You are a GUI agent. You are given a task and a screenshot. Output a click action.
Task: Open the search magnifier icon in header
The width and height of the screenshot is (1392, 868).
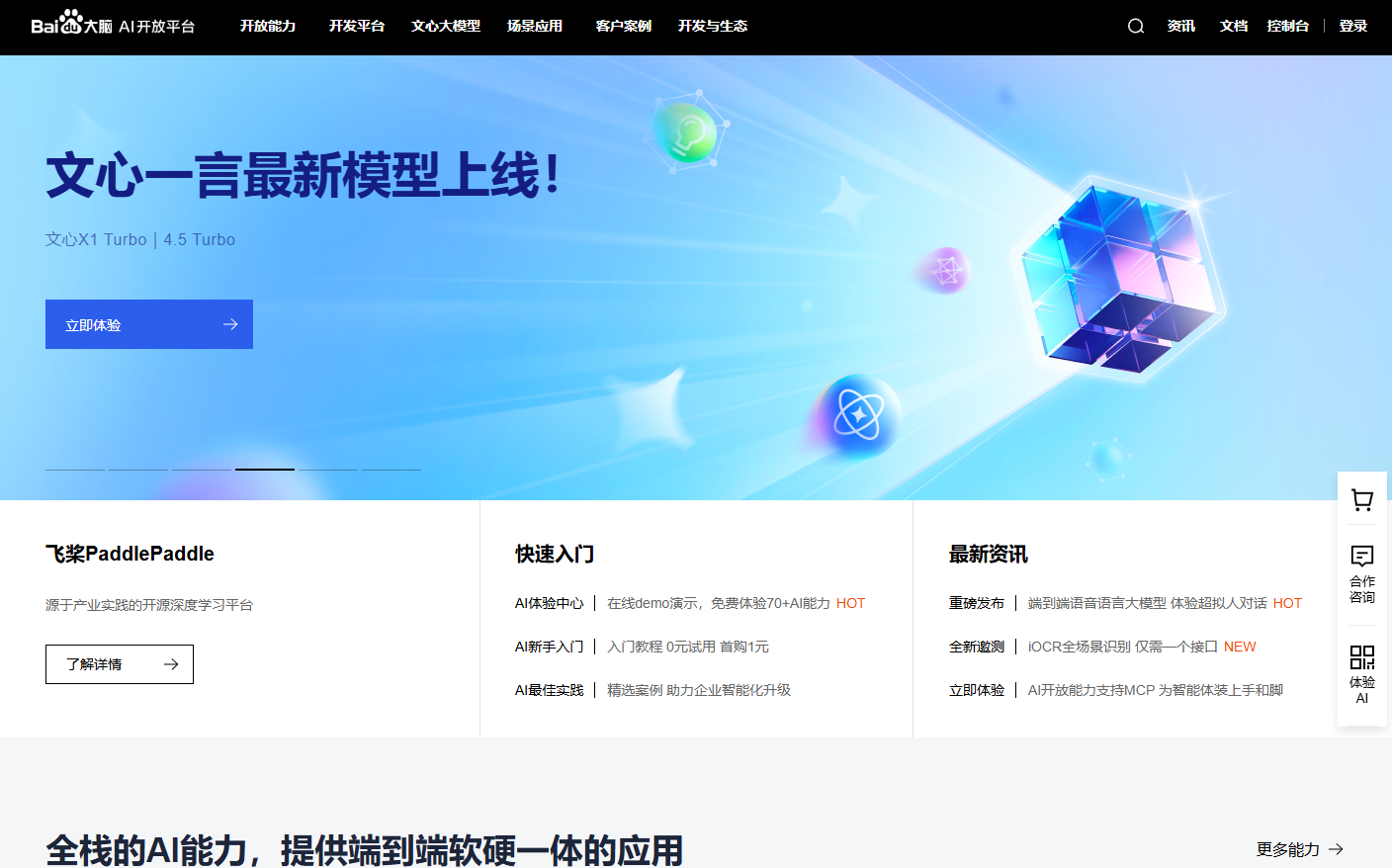tap(1136, 26)
